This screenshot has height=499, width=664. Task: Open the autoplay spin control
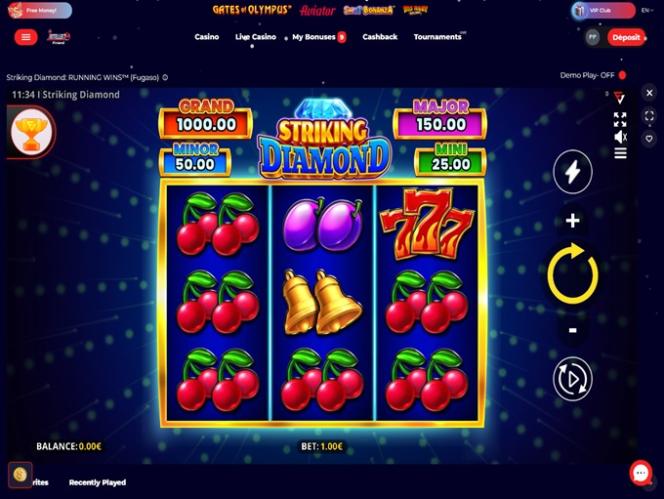(573, 379)
